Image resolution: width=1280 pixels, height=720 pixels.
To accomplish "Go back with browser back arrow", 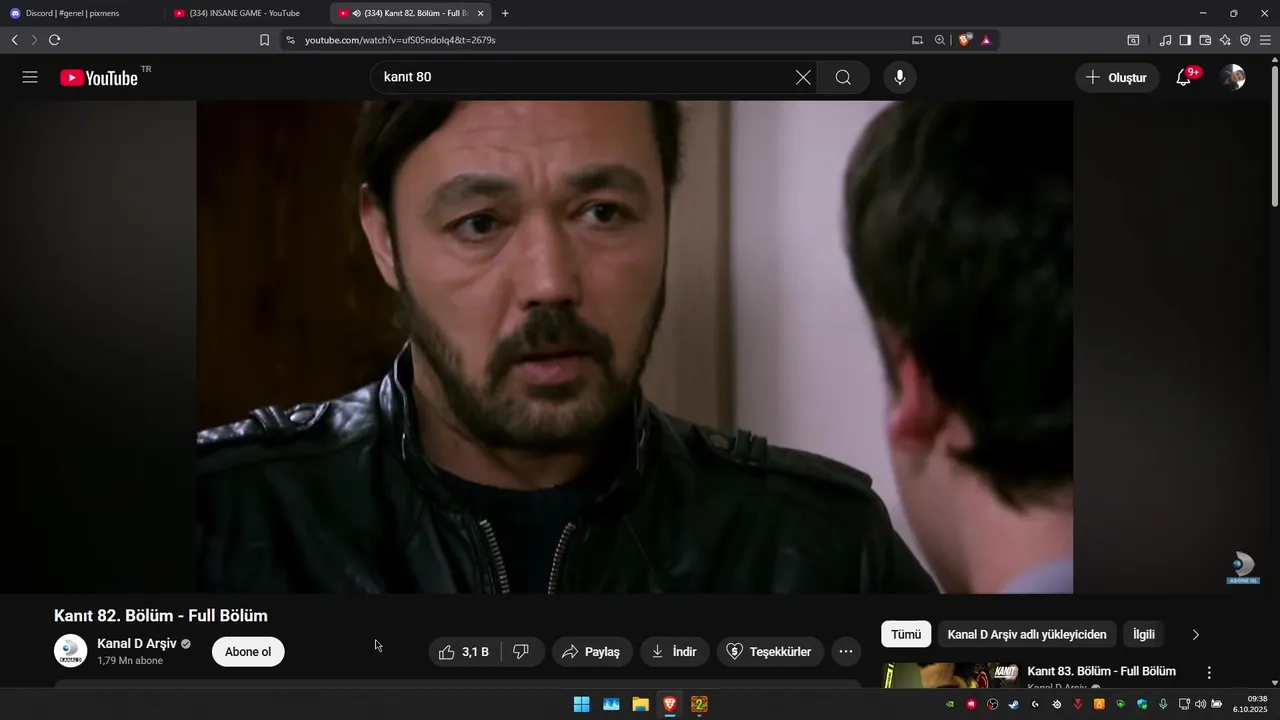I will point(15,40).
